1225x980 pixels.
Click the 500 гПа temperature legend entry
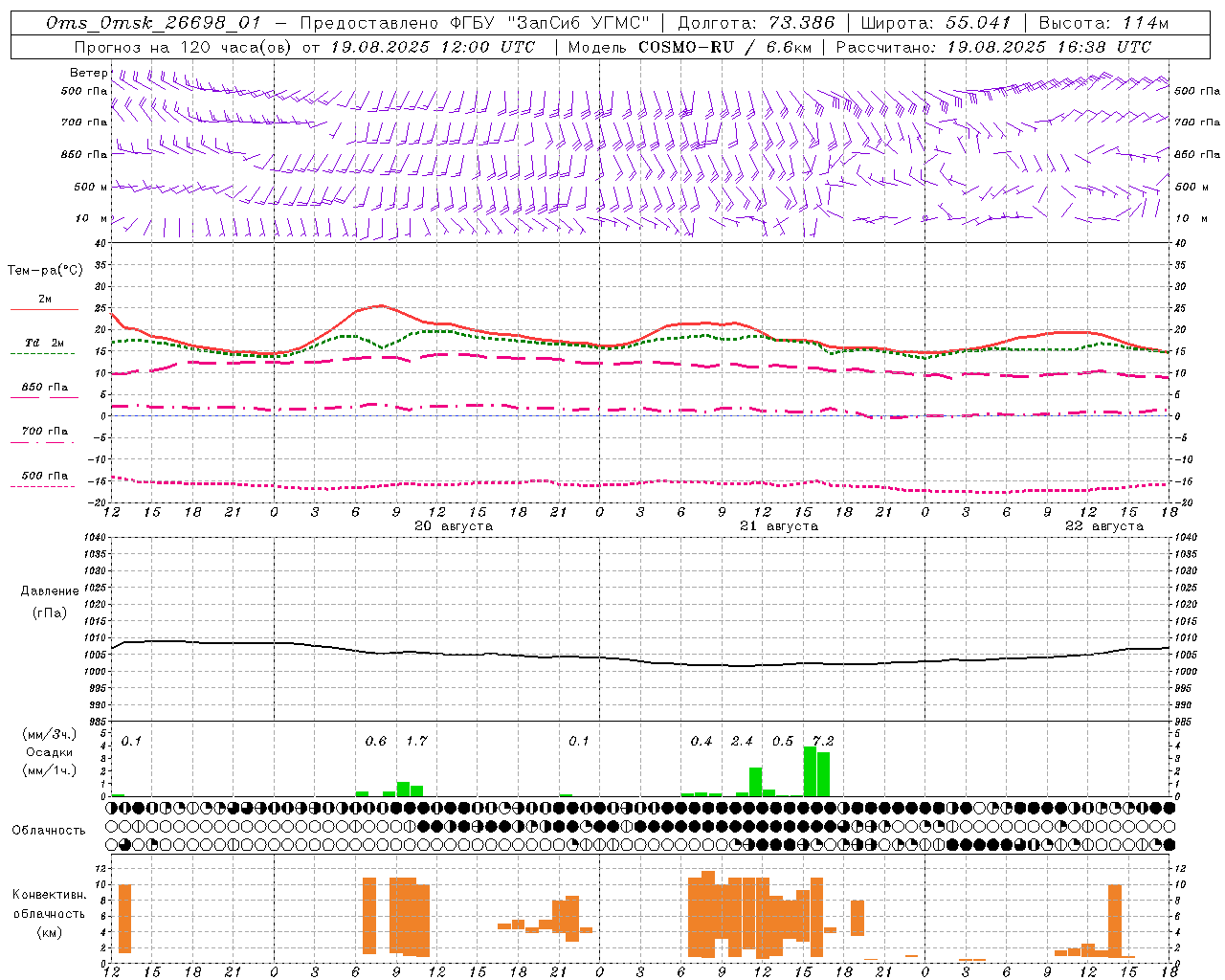click(x=44, y=479)
